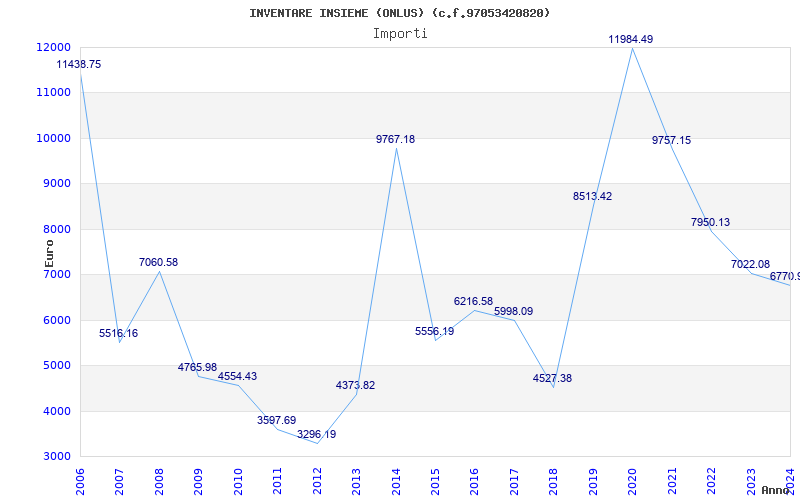This screenshot has width=800, height=500.
Task: Click the 2009 year label
Action: pos(198,481)
